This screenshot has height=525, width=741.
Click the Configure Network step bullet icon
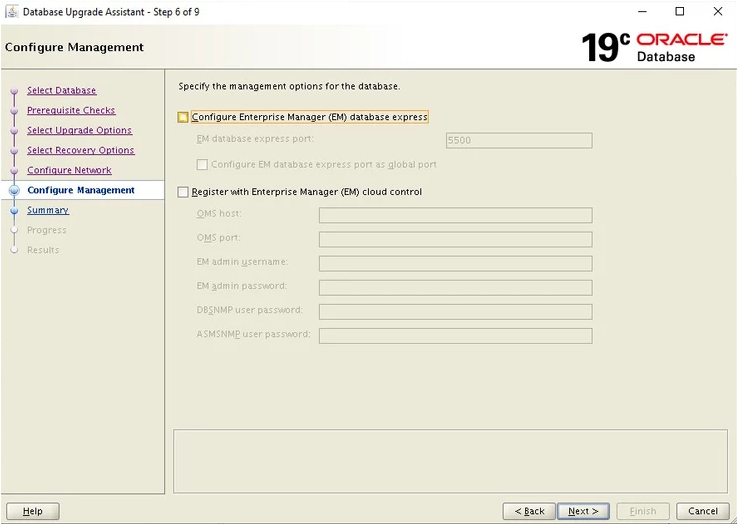[14, 171]
